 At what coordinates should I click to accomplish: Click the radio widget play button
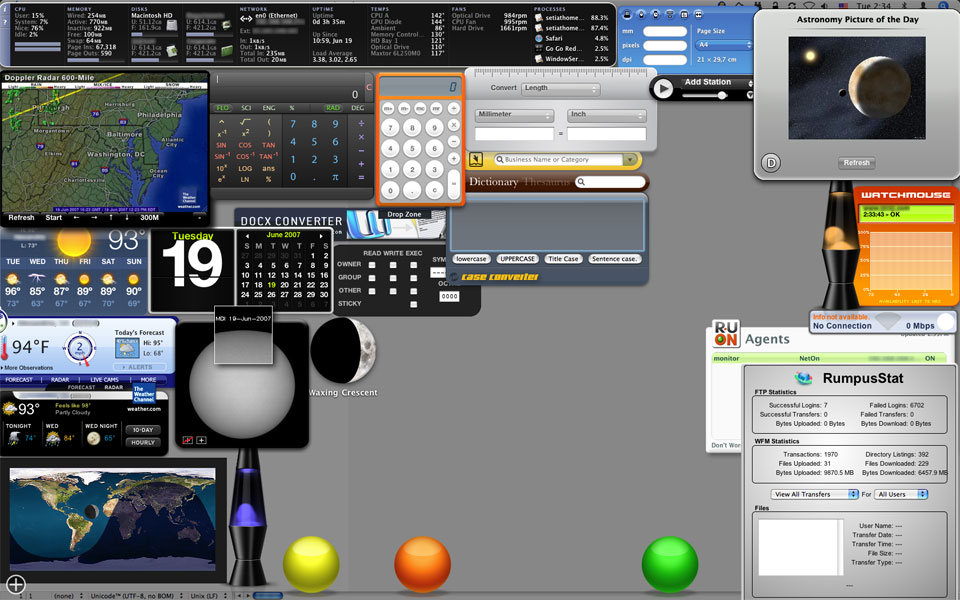point(662,89)
